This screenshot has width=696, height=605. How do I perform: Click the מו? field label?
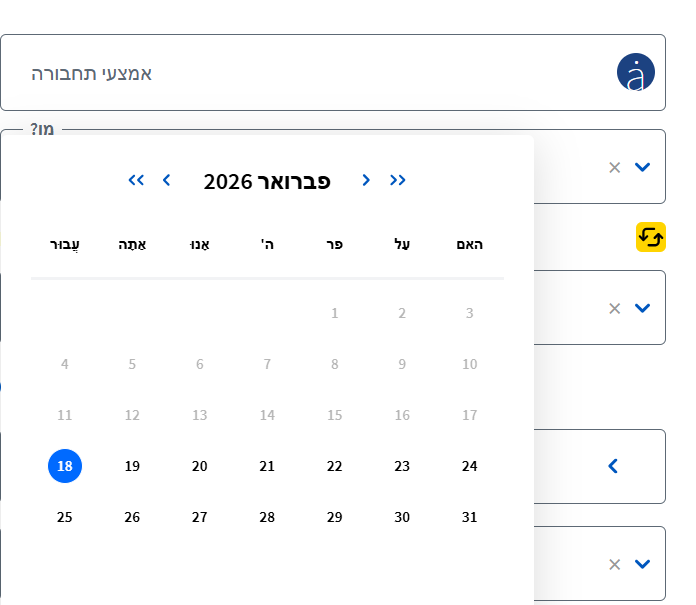coord(42,129)
